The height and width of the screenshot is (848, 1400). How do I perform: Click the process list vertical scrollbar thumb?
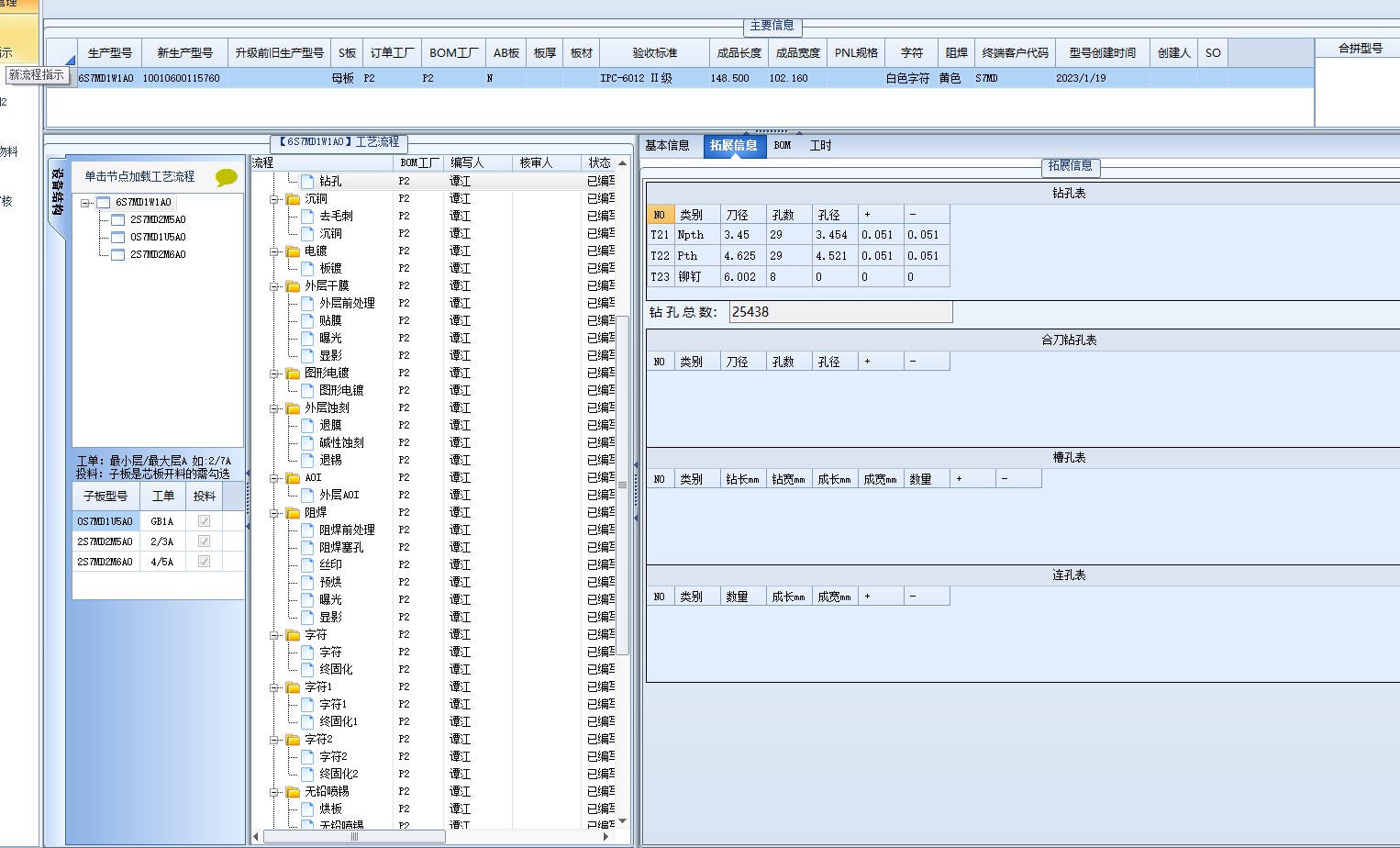coord(622,485)
